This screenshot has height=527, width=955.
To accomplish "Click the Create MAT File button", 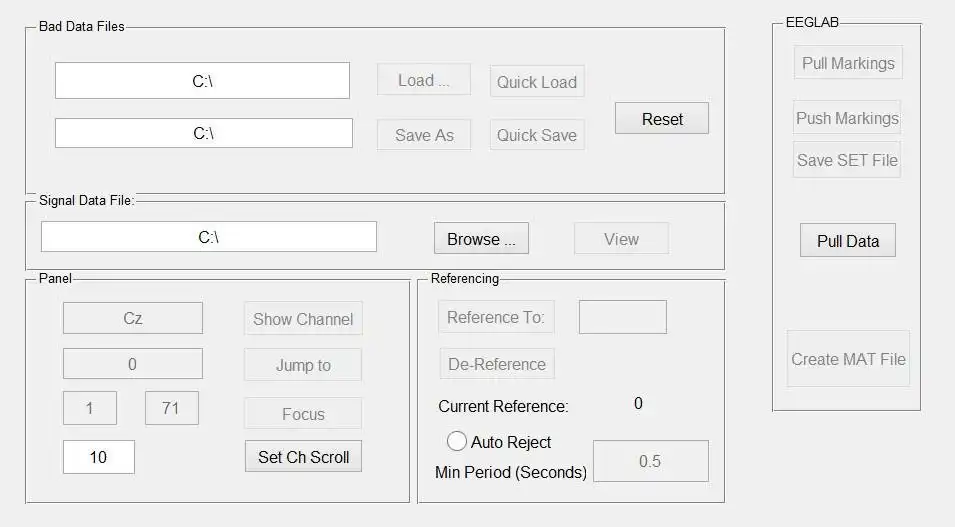I will point(848,359).
